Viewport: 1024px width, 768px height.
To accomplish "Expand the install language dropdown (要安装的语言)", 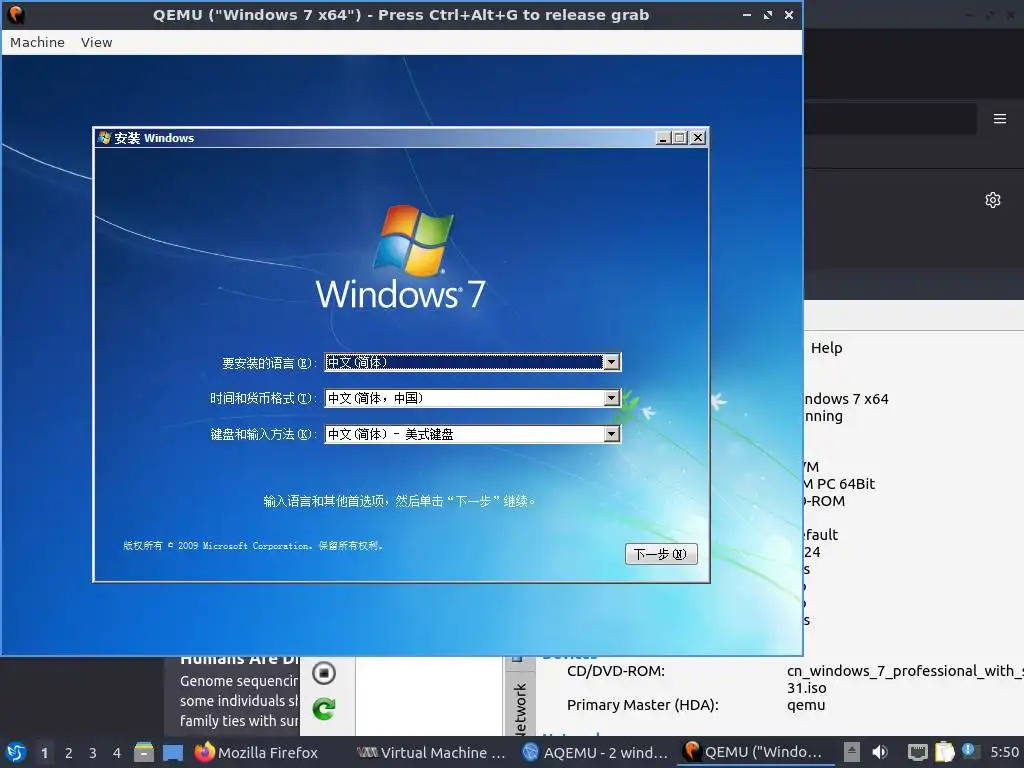I will pyautogui.click(x=611, y=362).
